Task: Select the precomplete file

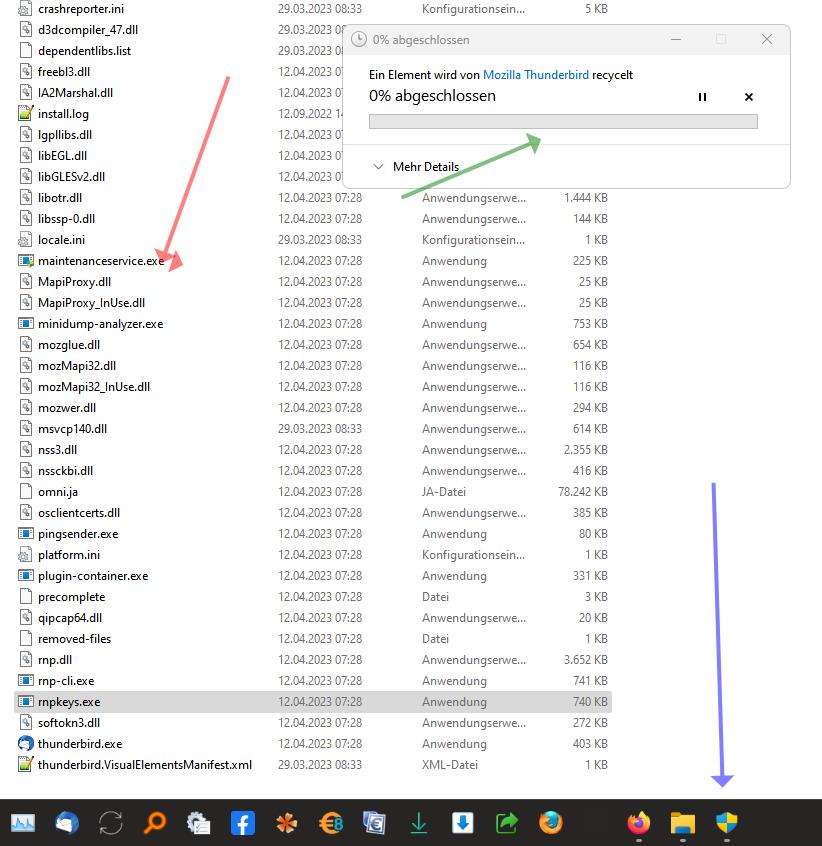Action: (x=72, y=597)
